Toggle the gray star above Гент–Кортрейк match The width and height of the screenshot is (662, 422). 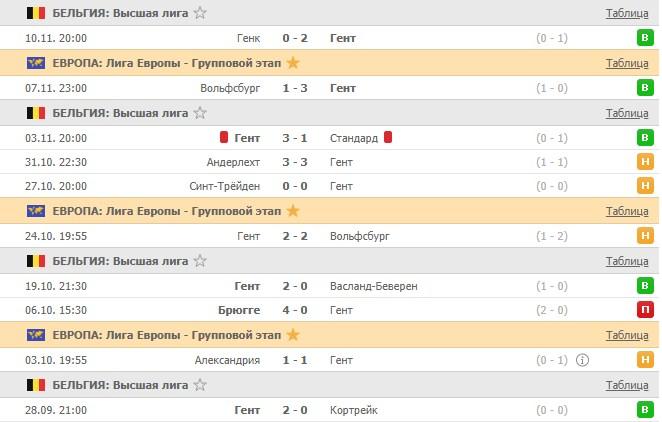(x=201, y=385)
